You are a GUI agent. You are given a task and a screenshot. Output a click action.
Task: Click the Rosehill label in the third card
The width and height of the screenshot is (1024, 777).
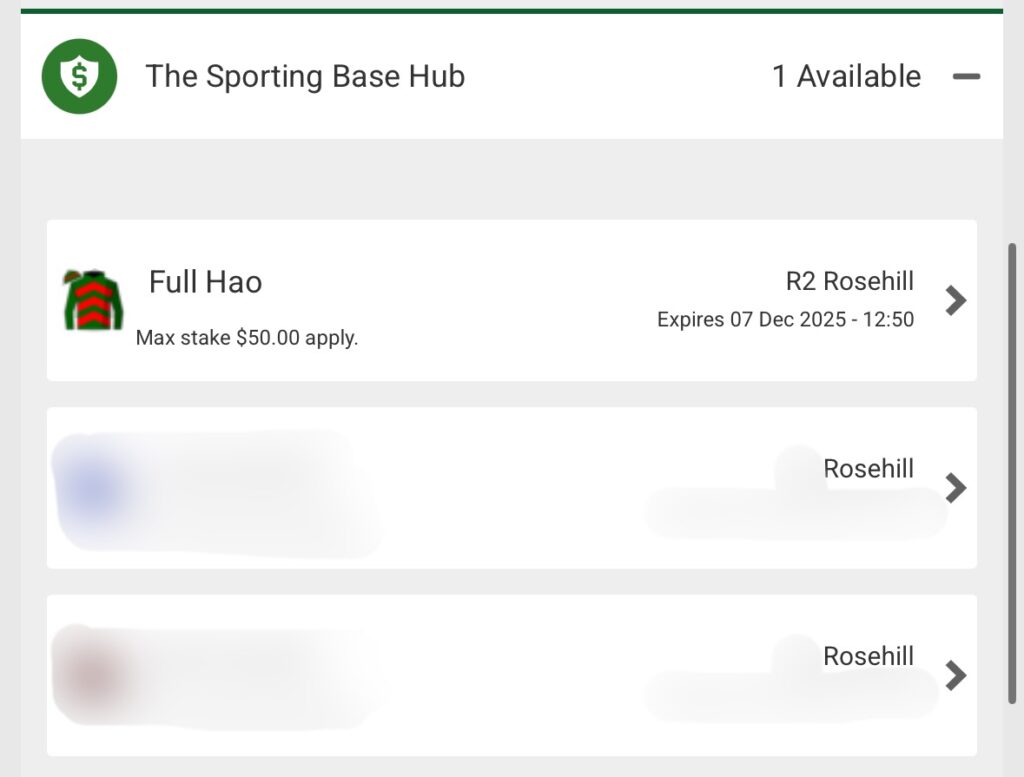pyautogui.click(x=868, y=656)
